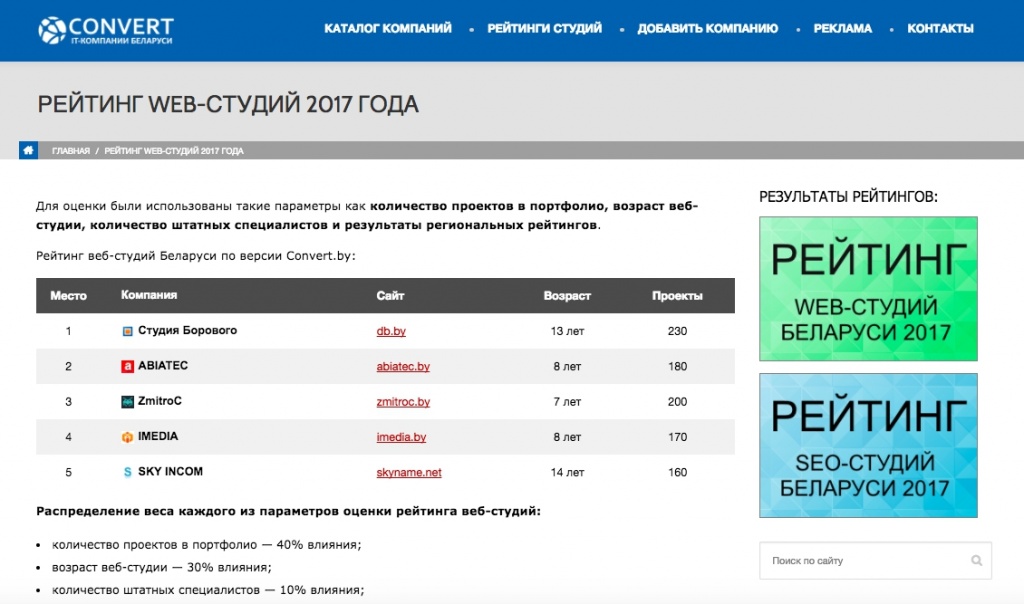1024x604 pixels.
Task: Click the 180 projects value
Action: pyautogui.click(x=677, y=366)
